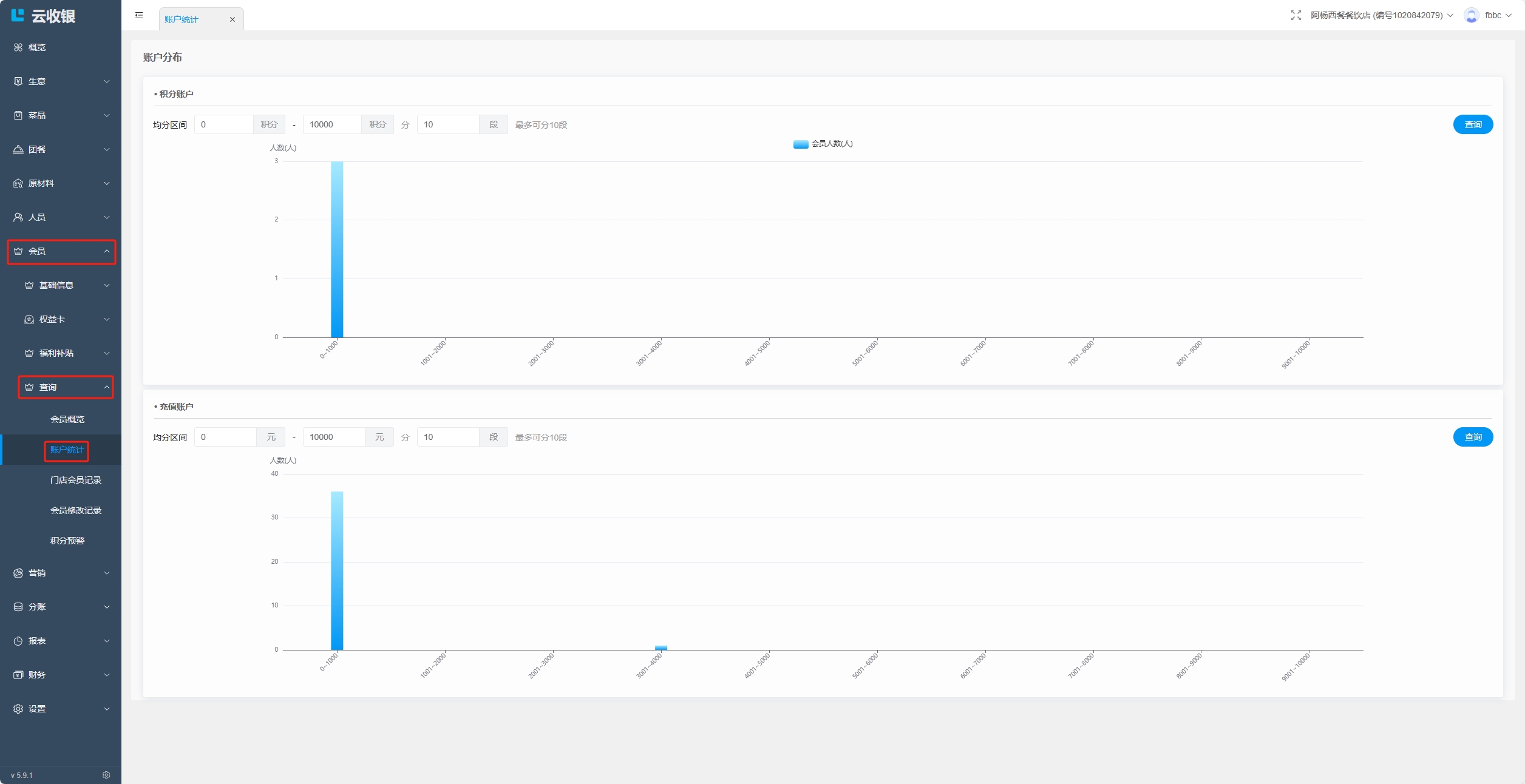Click 查询 button for 积分账户

click(x=1473, y=124)
